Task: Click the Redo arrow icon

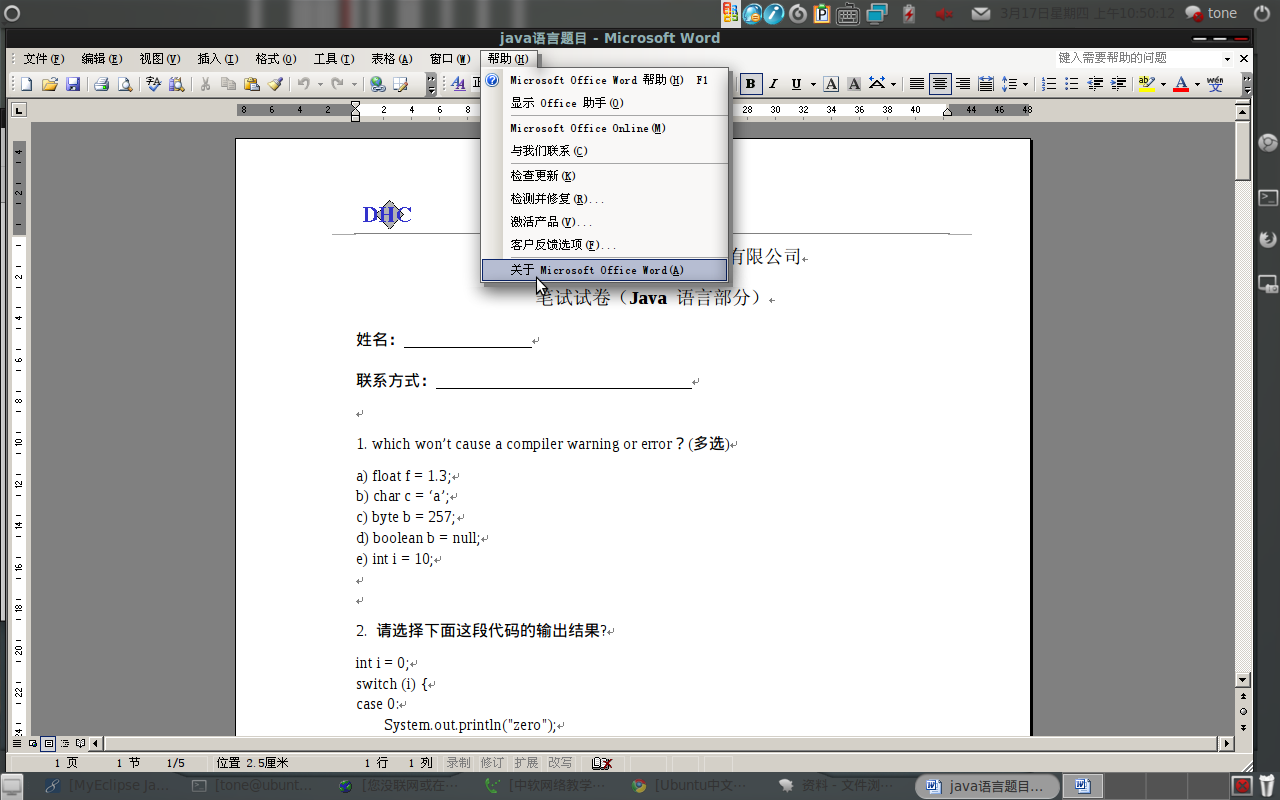Action: click(338, 85)
